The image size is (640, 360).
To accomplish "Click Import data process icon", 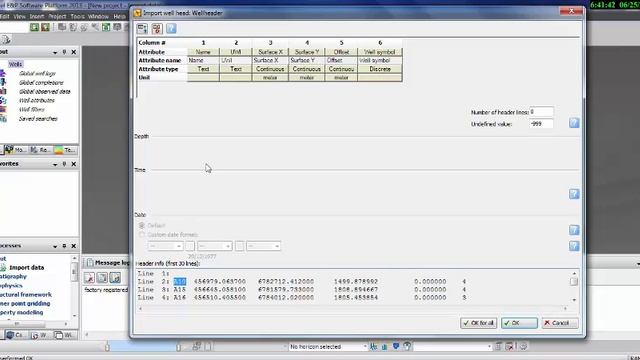I will tap(3, 268).
